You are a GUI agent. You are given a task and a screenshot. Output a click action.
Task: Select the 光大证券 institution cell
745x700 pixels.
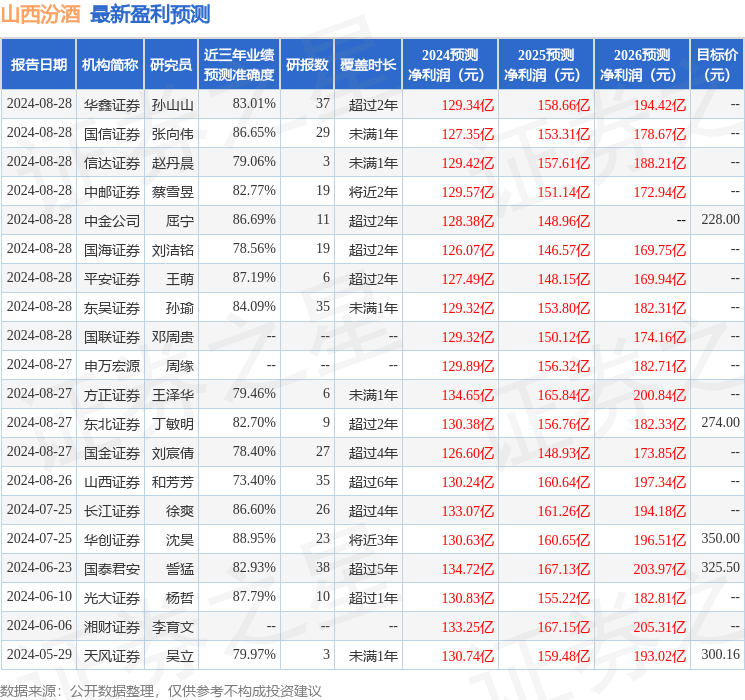(x=112, y=598)
